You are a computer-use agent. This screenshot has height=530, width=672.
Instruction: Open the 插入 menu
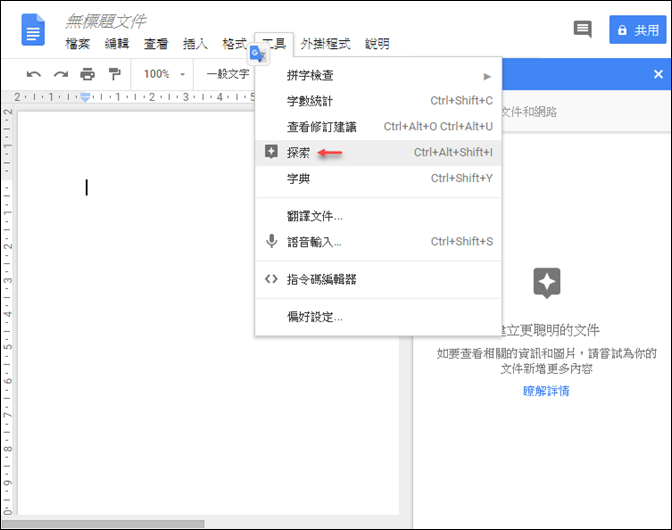click(195, 44)
